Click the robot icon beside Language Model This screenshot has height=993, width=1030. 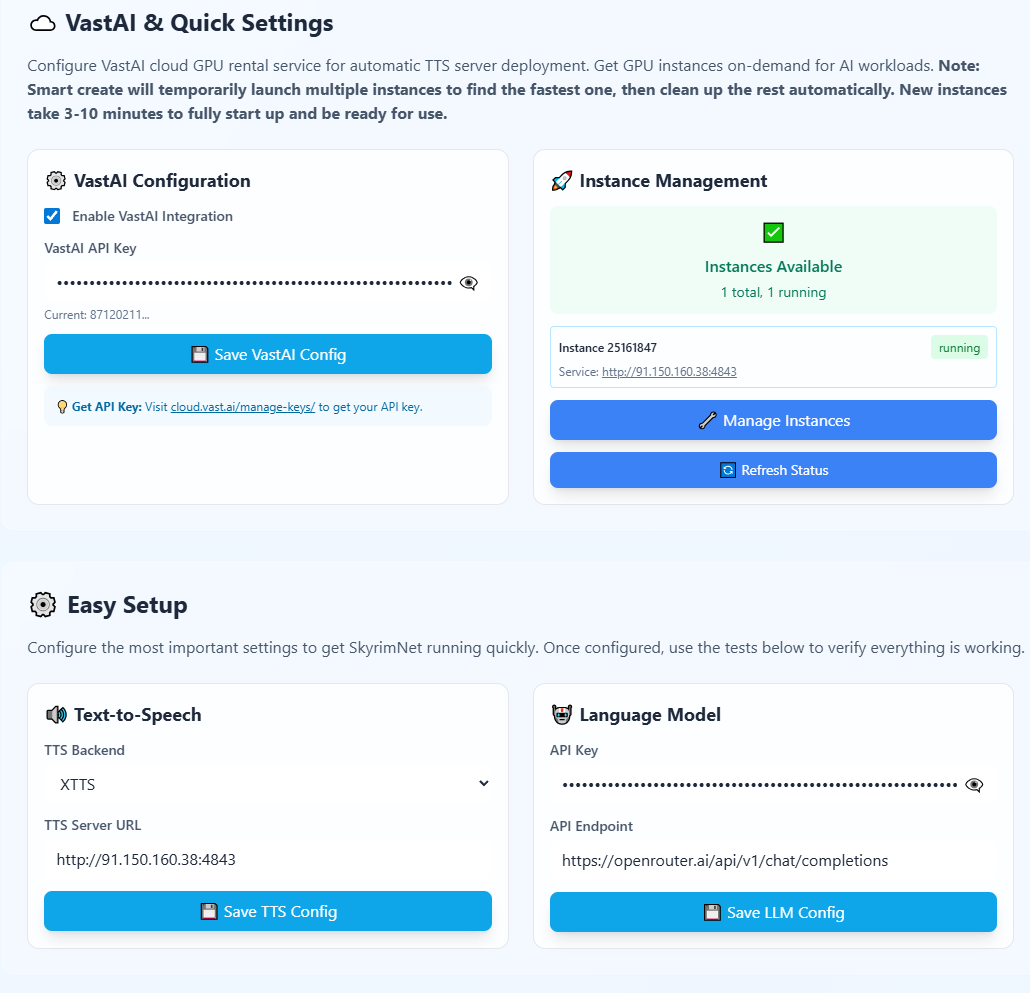pos(561,715)
